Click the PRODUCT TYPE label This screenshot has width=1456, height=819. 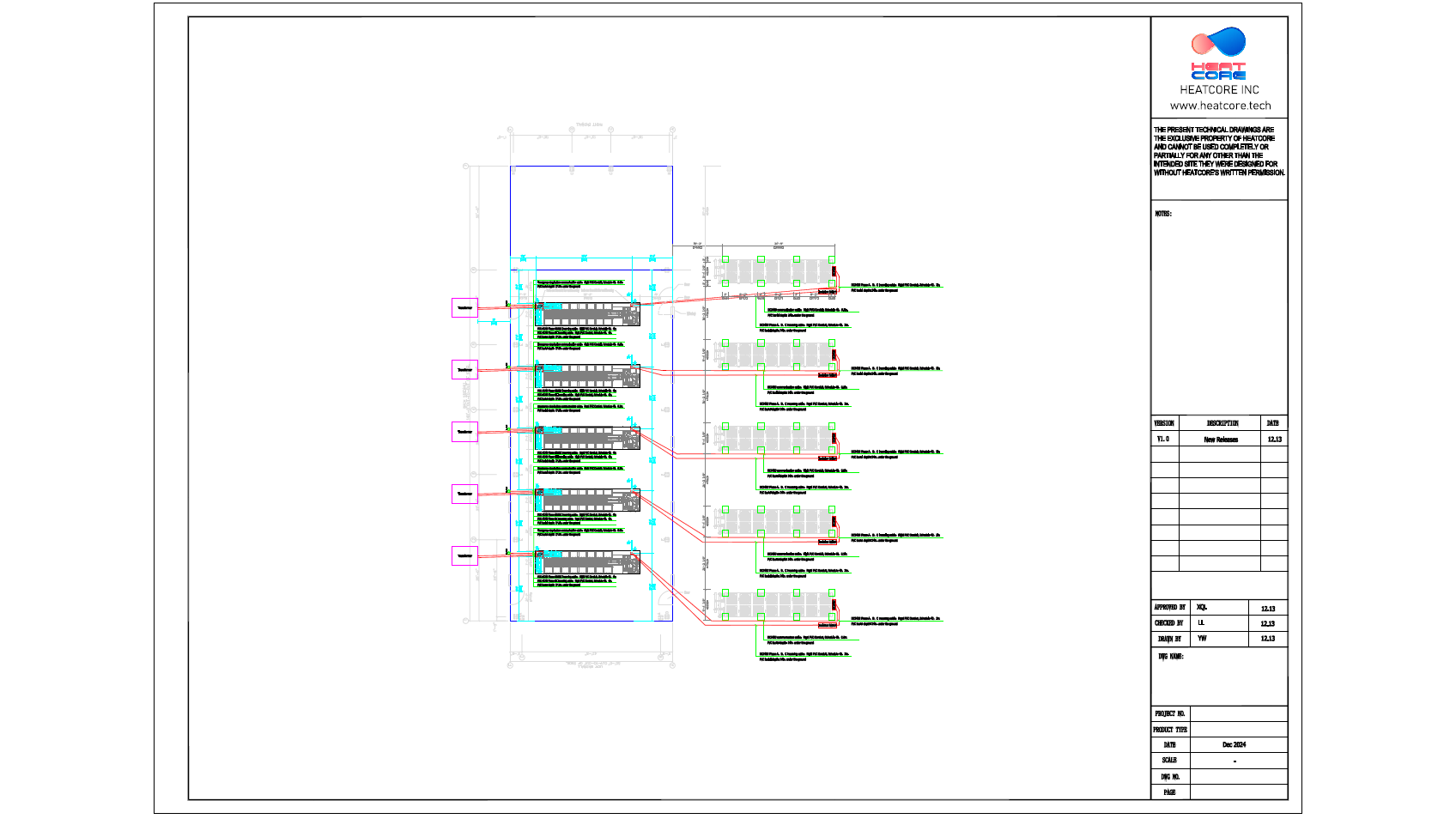tap(1170, 730)
